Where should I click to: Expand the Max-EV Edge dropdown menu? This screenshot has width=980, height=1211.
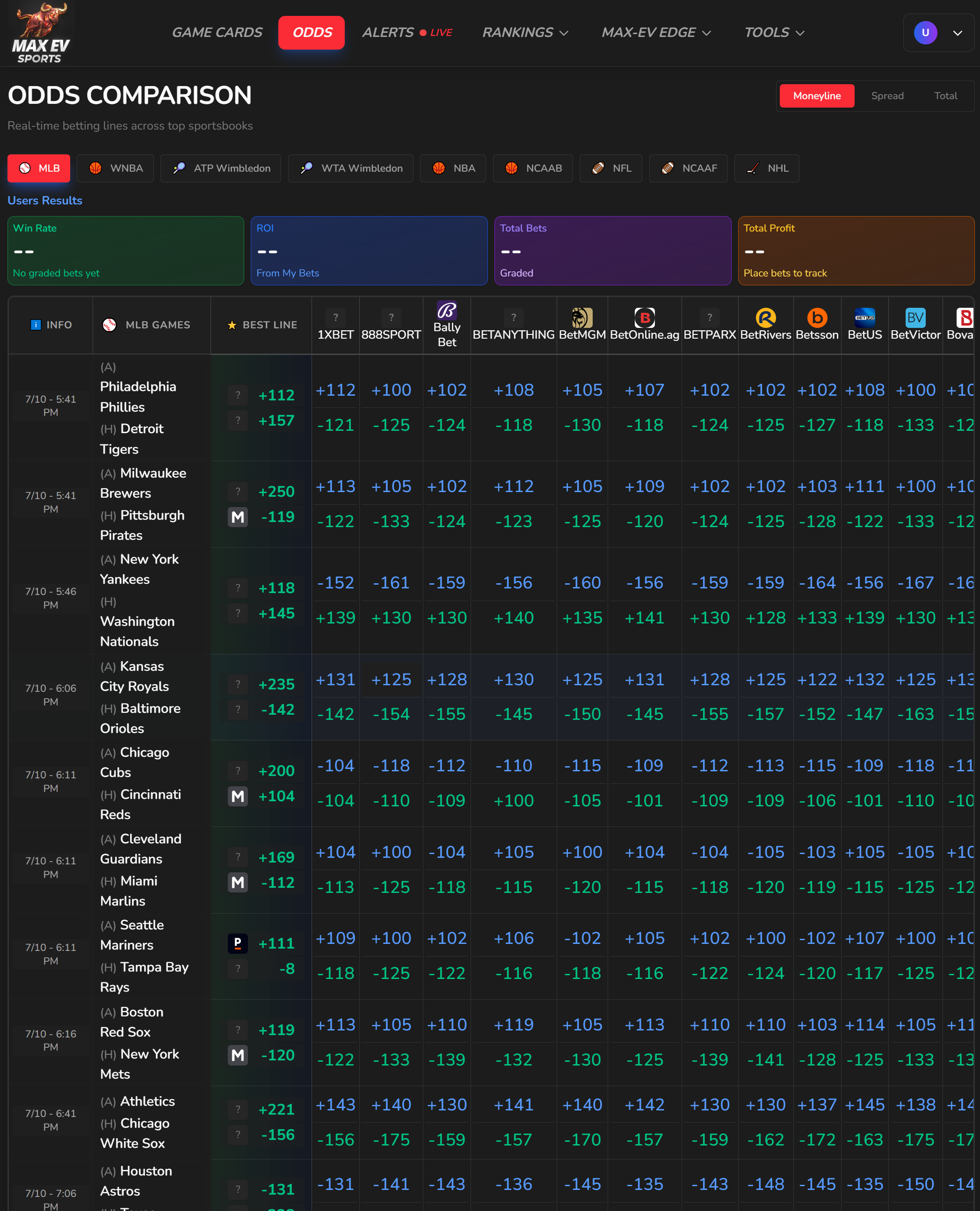656,33
